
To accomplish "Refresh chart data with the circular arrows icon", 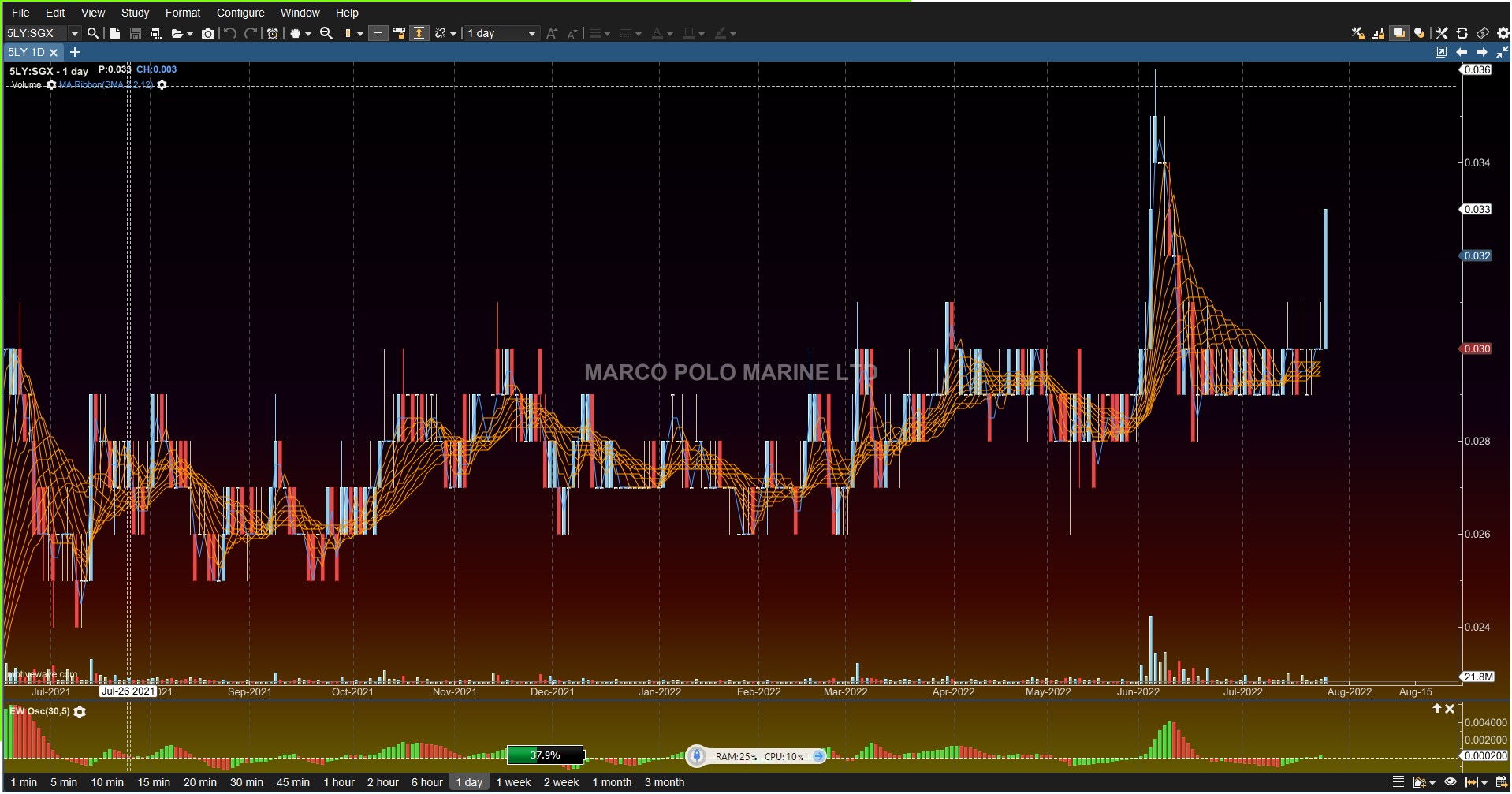I will tap(1462, 33).
